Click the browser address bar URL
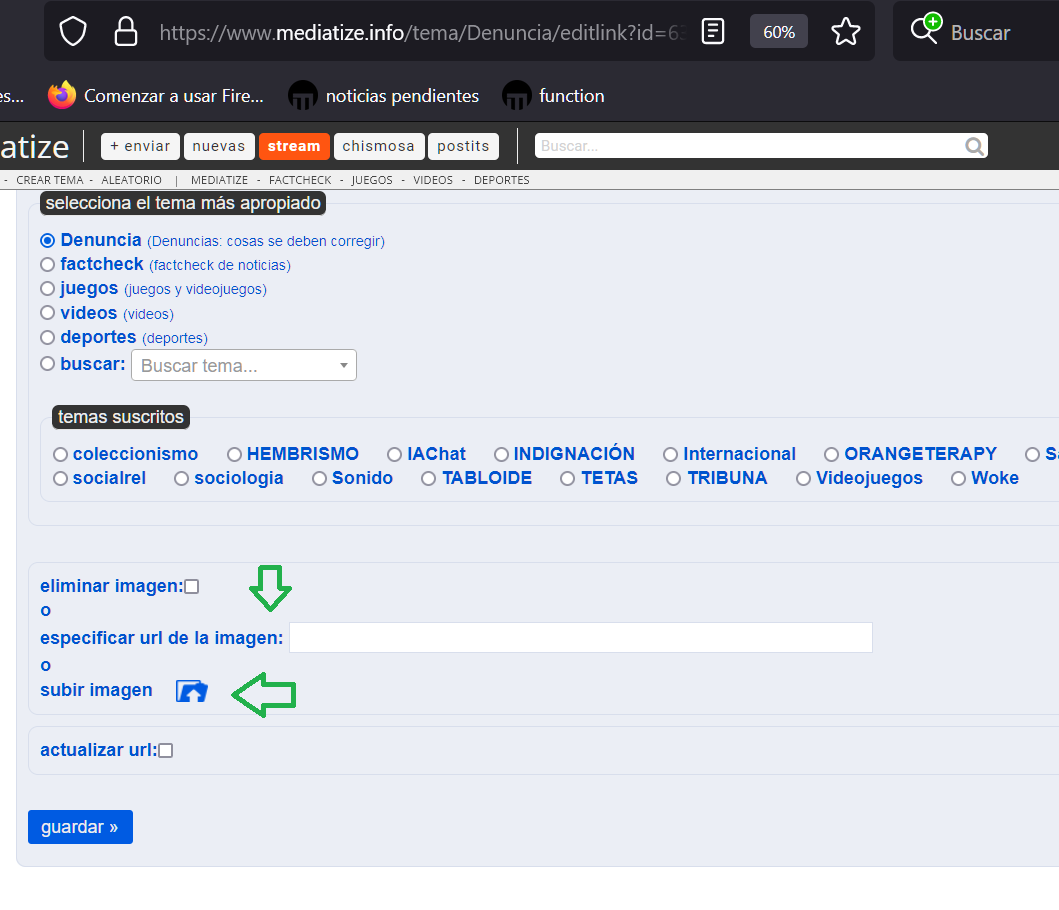Viewport: 1059px width, 910px height. coord(422,32)
